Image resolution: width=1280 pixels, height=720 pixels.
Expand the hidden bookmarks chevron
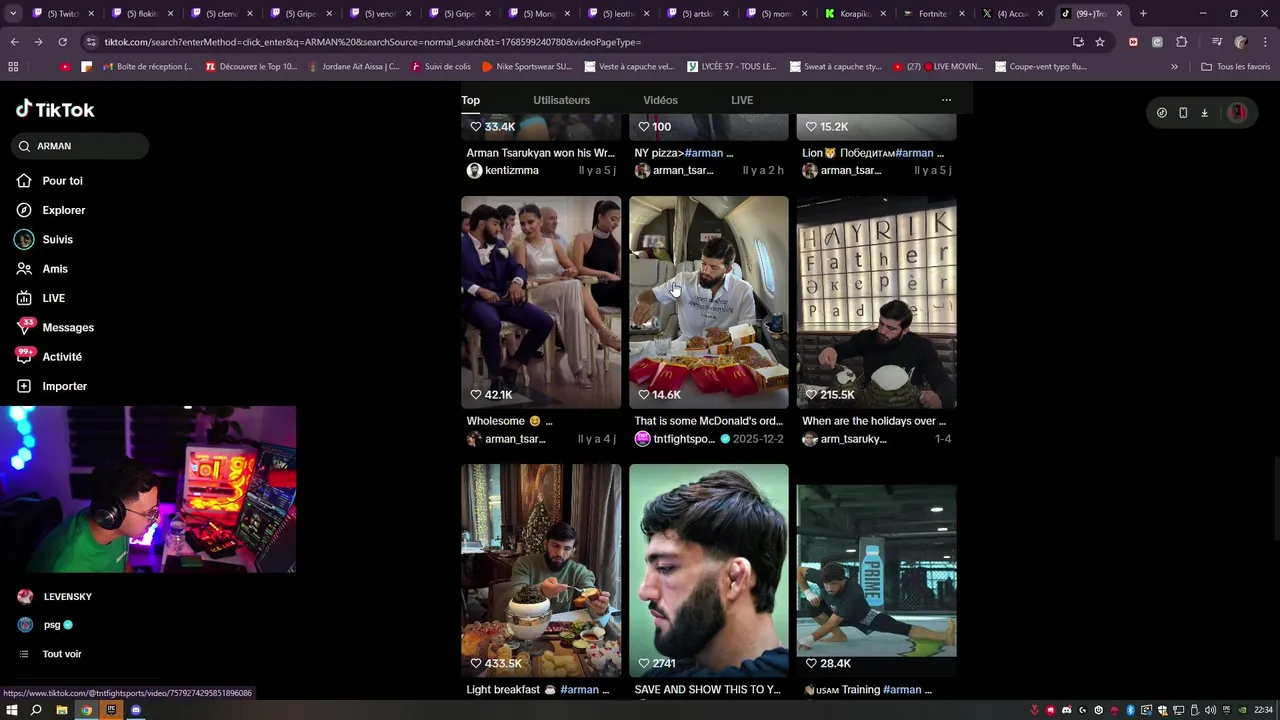[1174, 66]
